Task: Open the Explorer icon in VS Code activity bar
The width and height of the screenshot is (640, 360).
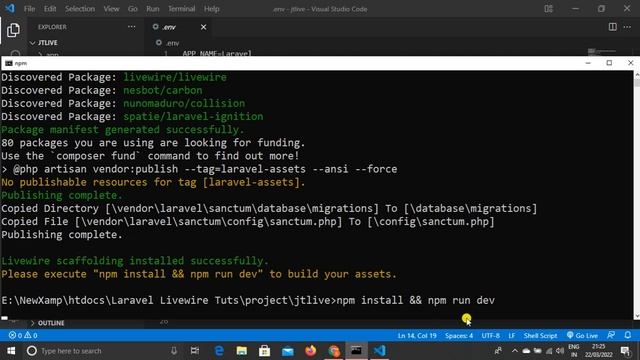Action: point(13,30)
